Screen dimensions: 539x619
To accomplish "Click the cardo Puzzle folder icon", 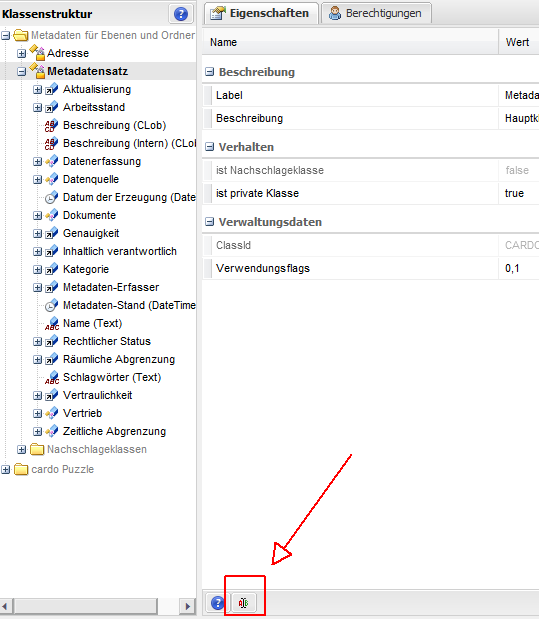I will [x=21, y=469].
